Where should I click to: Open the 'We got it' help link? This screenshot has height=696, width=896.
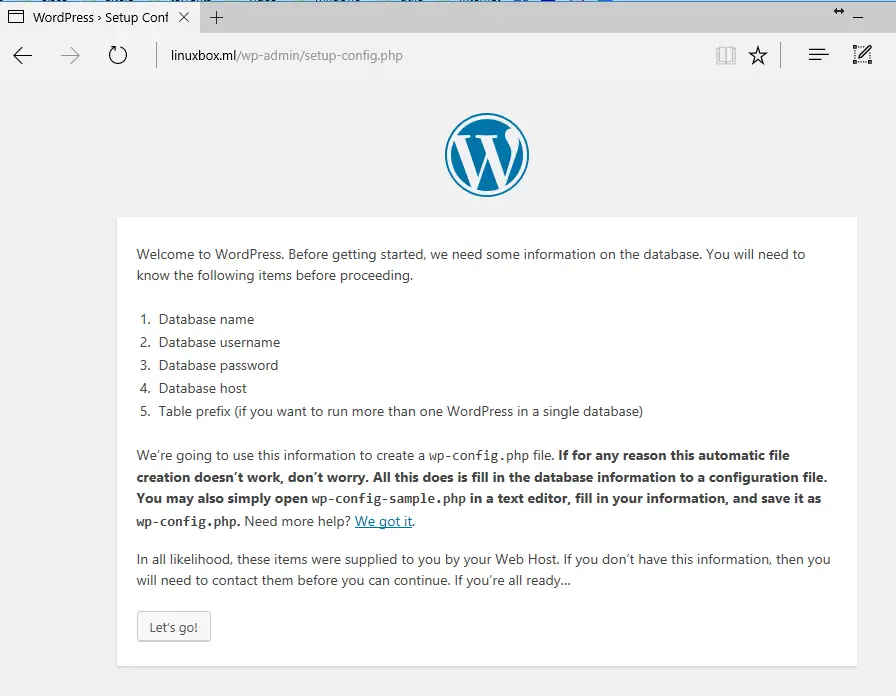tap(383, 521)
